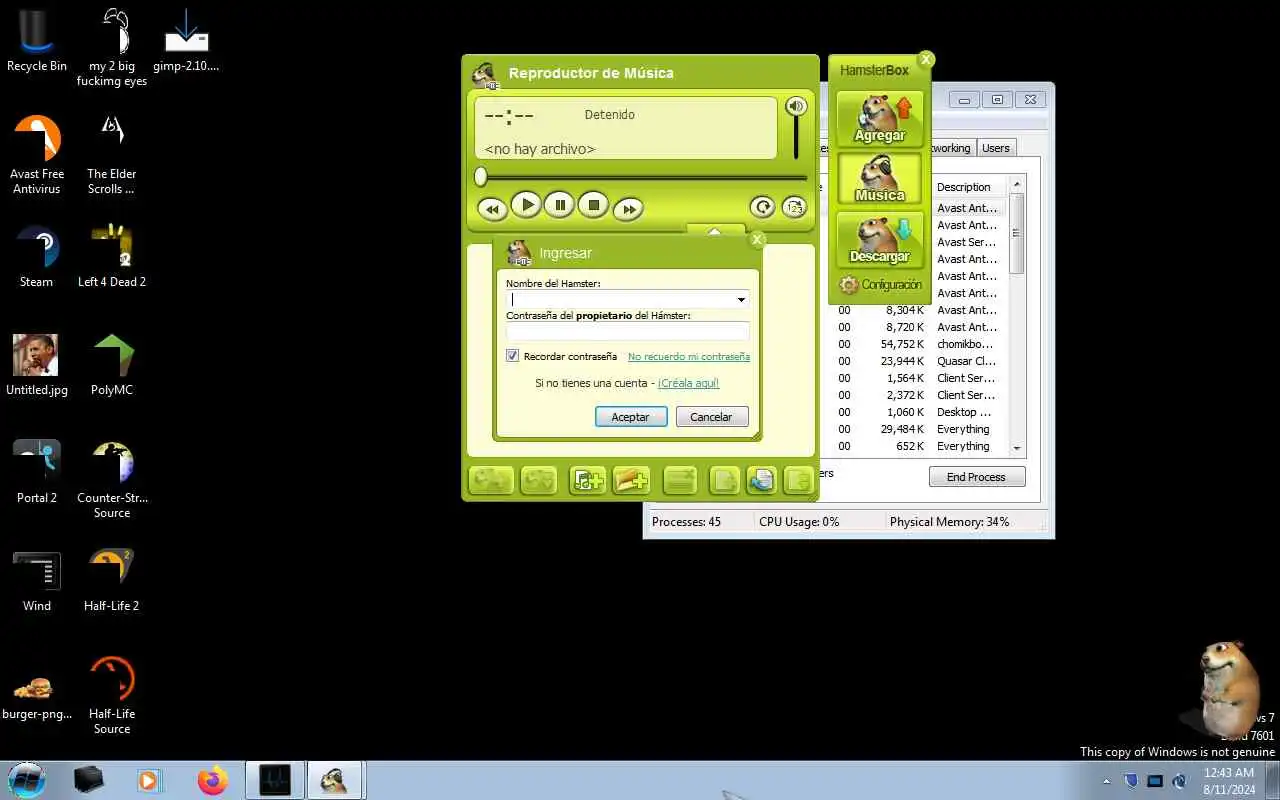This screenshot has height=800, width=1280.
Task: Select the Steam desktop icon
Action: [37, 257]
